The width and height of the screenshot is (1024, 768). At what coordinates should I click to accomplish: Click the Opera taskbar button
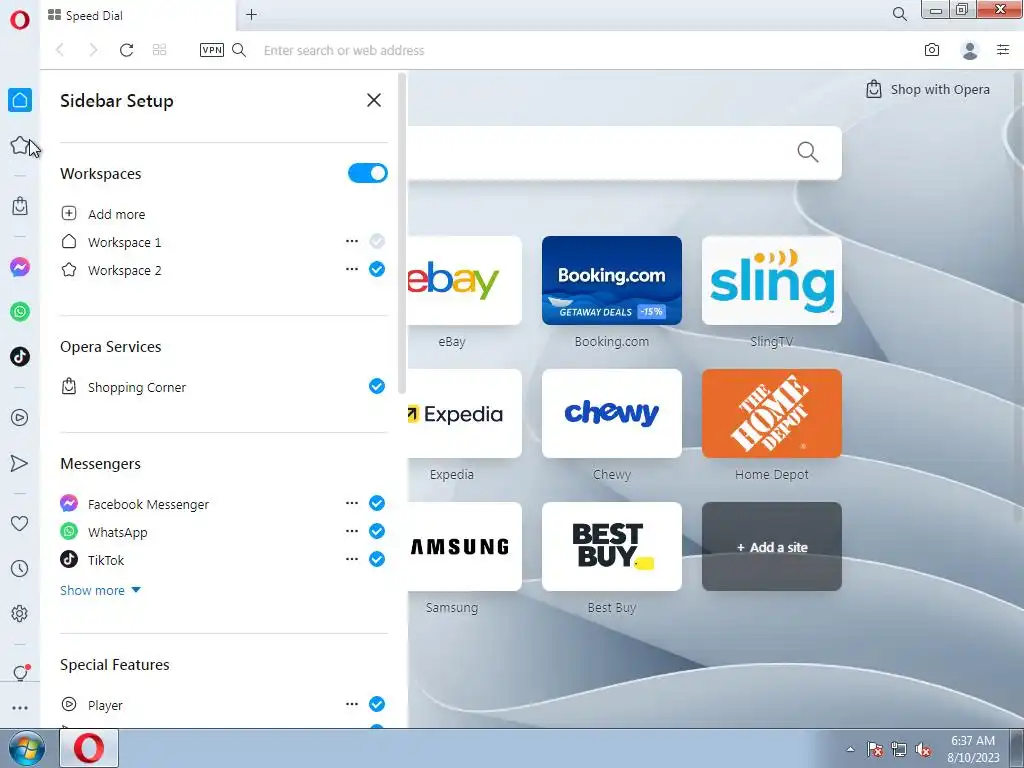[x=89, y=748]
